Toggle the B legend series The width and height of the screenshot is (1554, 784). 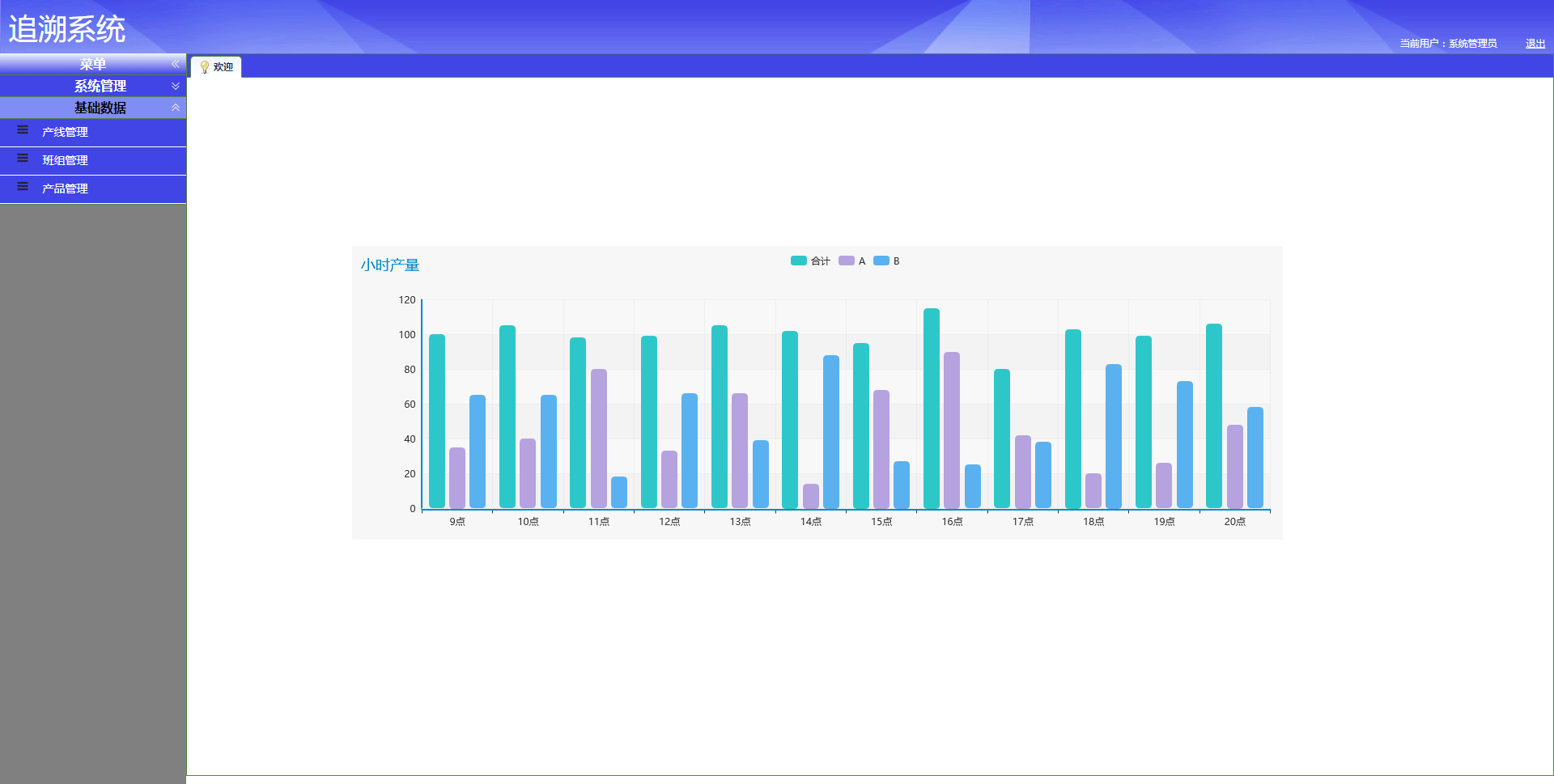[887, 261]
